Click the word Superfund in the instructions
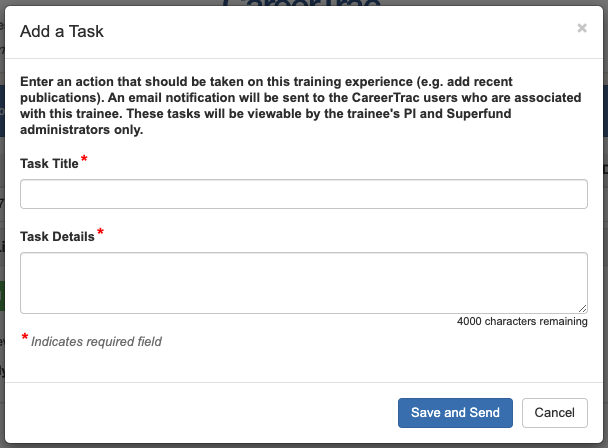This screenshot has height=448, width=608. (x=479, y=113)
